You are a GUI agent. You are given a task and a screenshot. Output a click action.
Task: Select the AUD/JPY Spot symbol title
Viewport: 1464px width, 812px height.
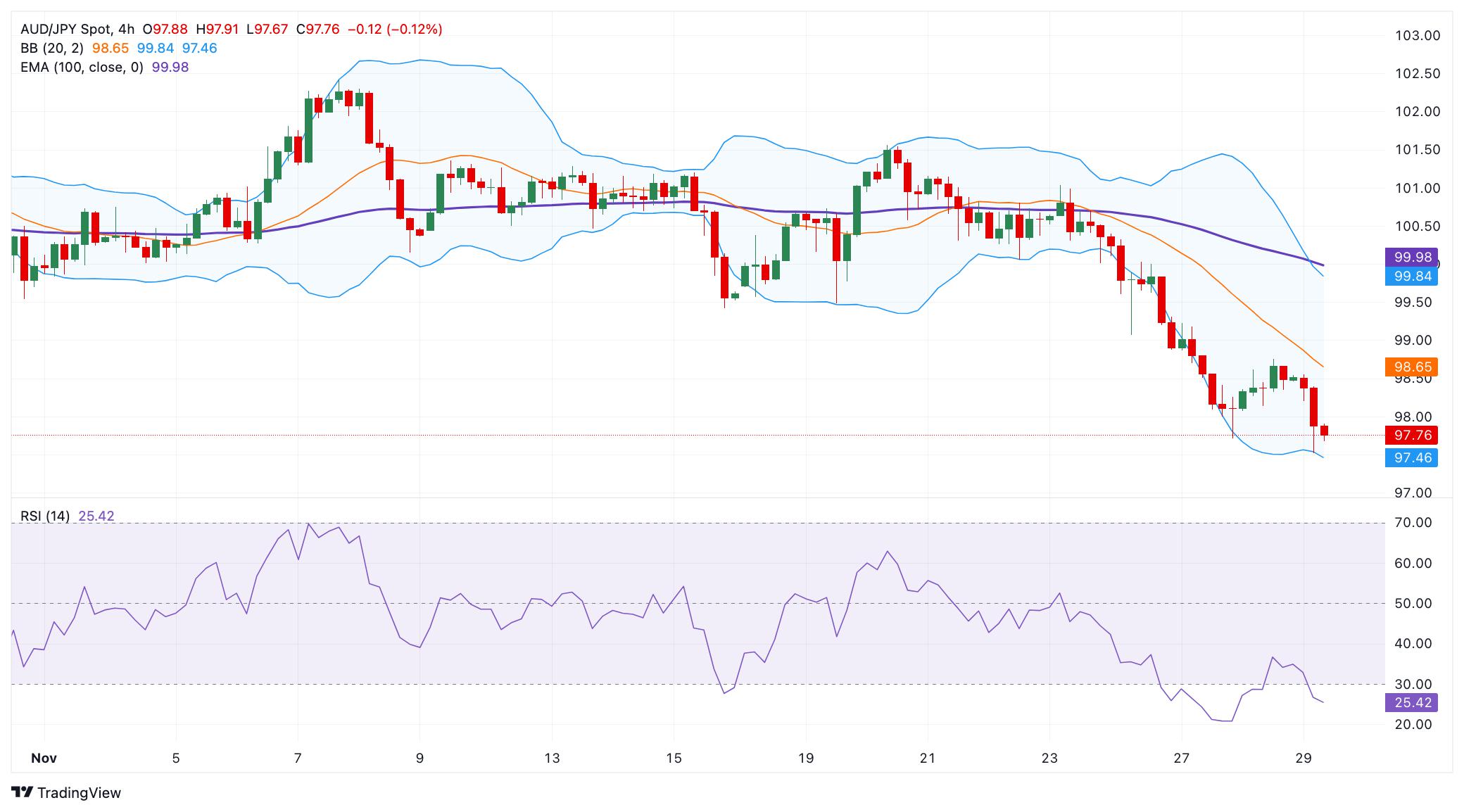coord(65,29)
